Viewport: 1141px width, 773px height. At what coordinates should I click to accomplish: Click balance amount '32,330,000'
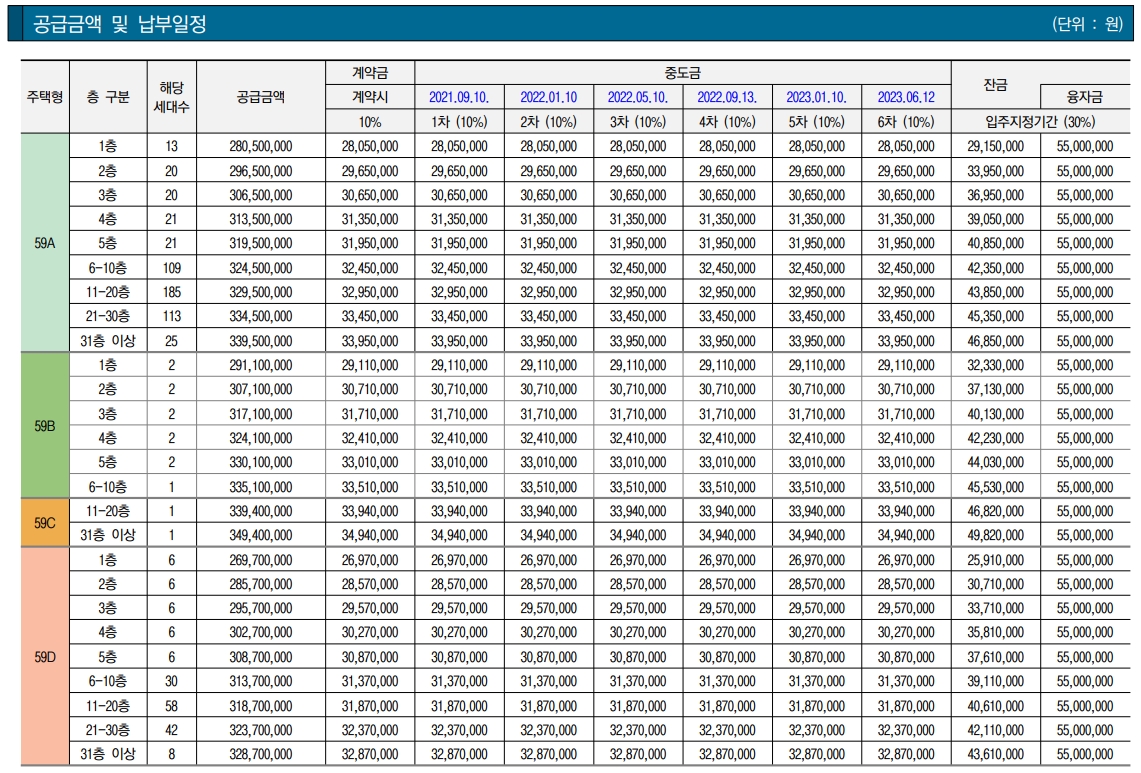click(x=995, y=365)
